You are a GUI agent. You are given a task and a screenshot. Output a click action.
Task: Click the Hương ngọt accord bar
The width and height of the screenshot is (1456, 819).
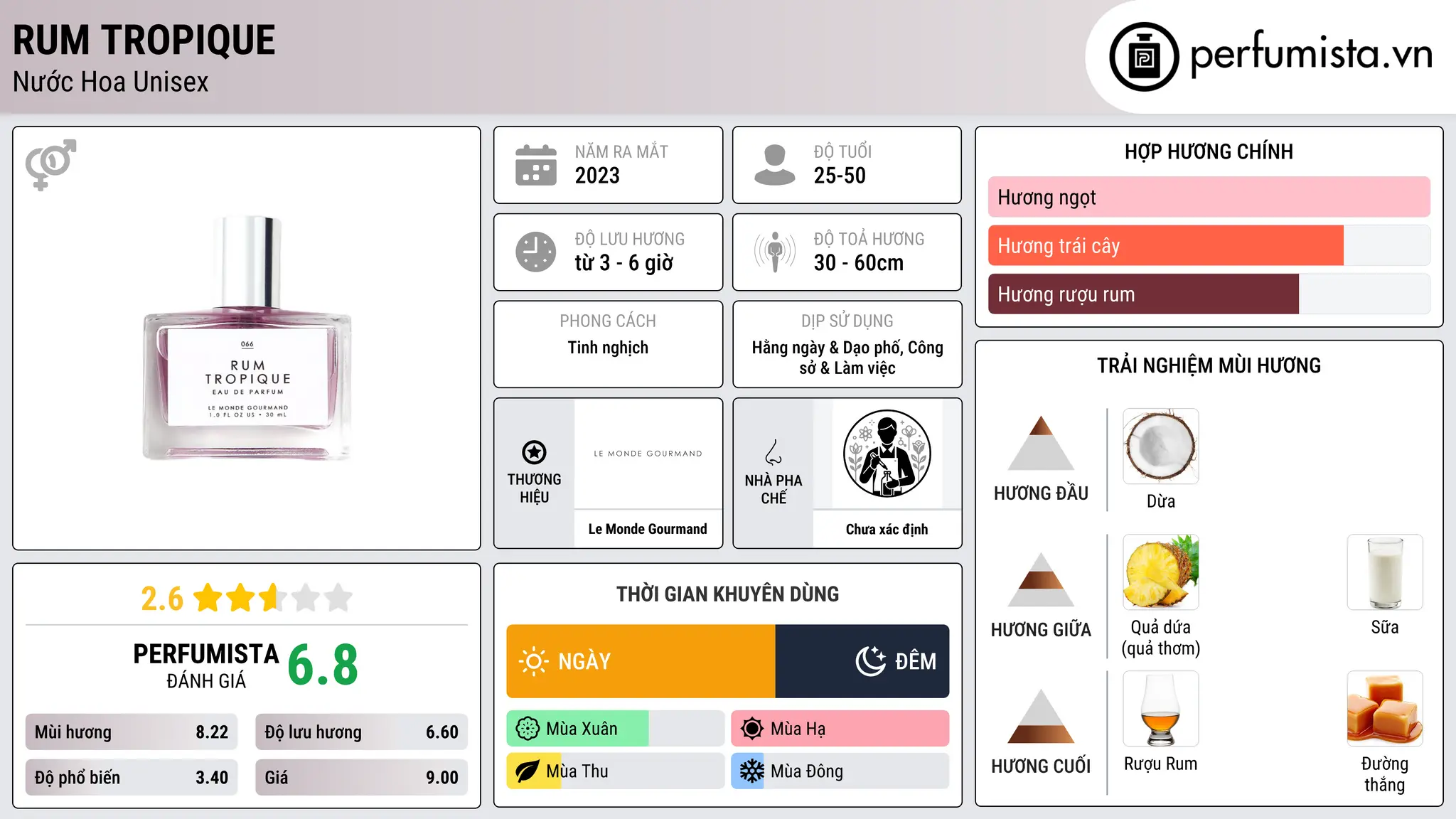click(x=1209, y=197)
